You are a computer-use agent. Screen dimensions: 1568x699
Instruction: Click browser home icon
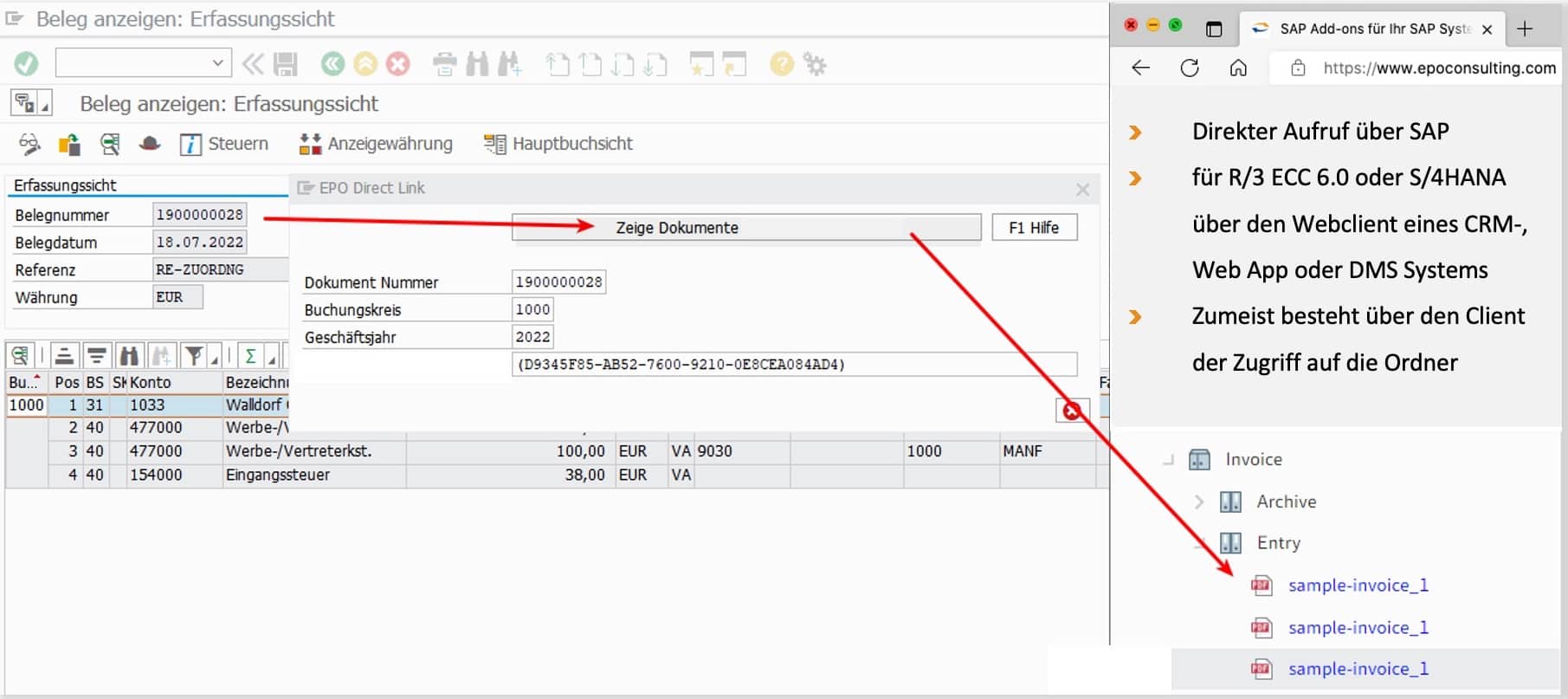coord(1238,68)
